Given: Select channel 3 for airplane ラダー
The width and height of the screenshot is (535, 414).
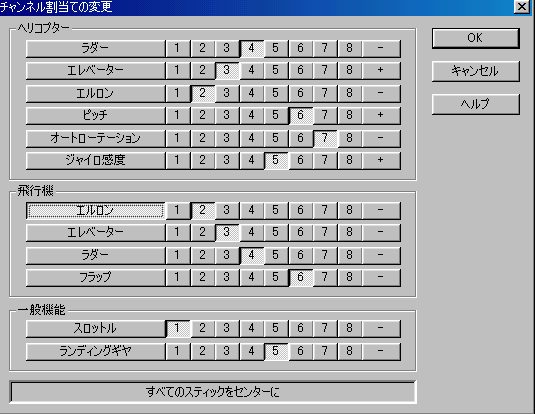Looking at the screenshot, I should click(x=227, y=255).
